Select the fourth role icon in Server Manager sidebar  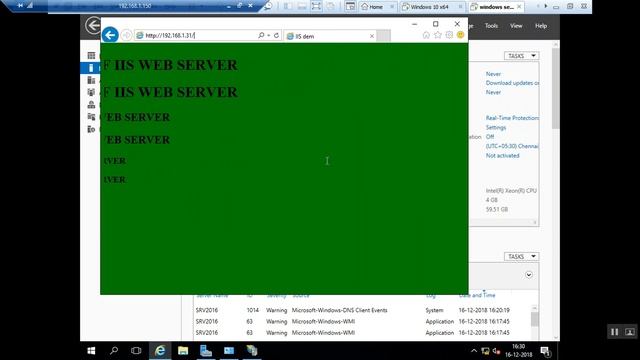(91, 92)
